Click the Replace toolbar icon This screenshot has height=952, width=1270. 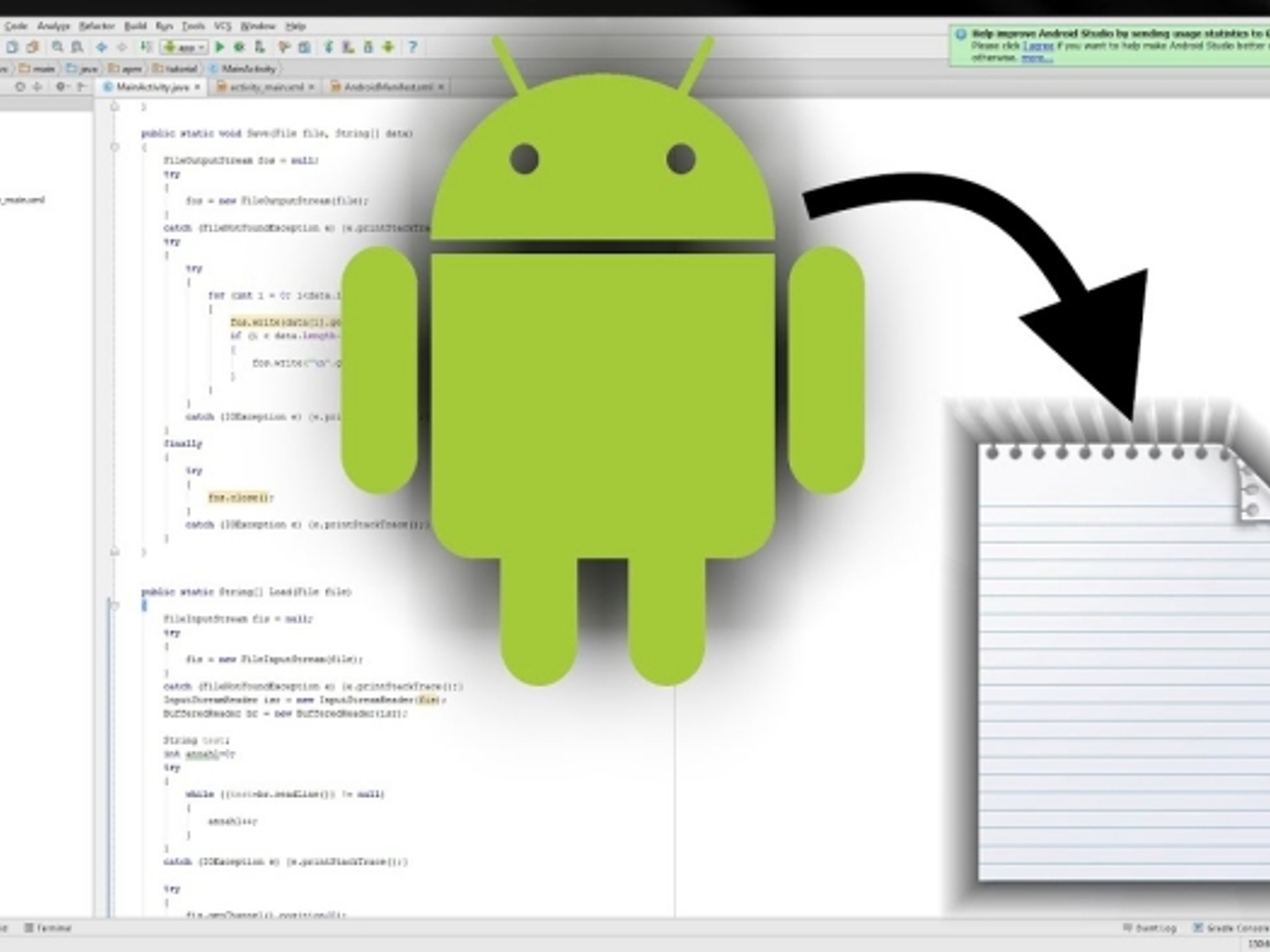(76, 47)
